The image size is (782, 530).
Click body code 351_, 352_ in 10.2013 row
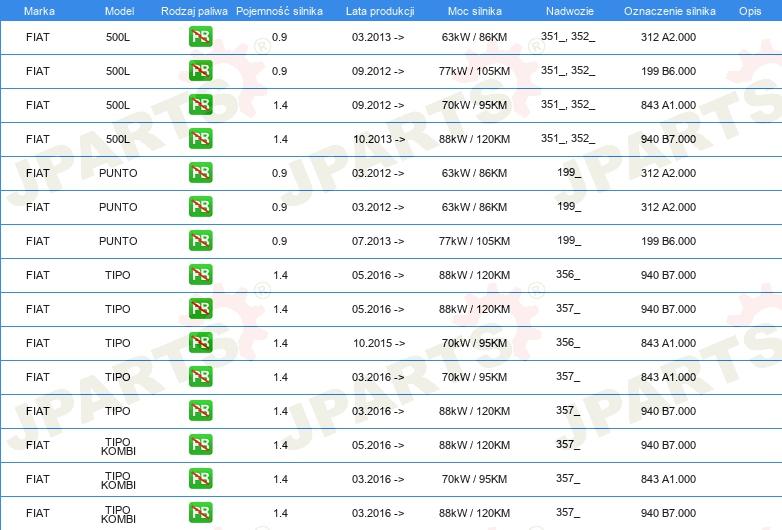pyautogui.click(x=568, y=138)
